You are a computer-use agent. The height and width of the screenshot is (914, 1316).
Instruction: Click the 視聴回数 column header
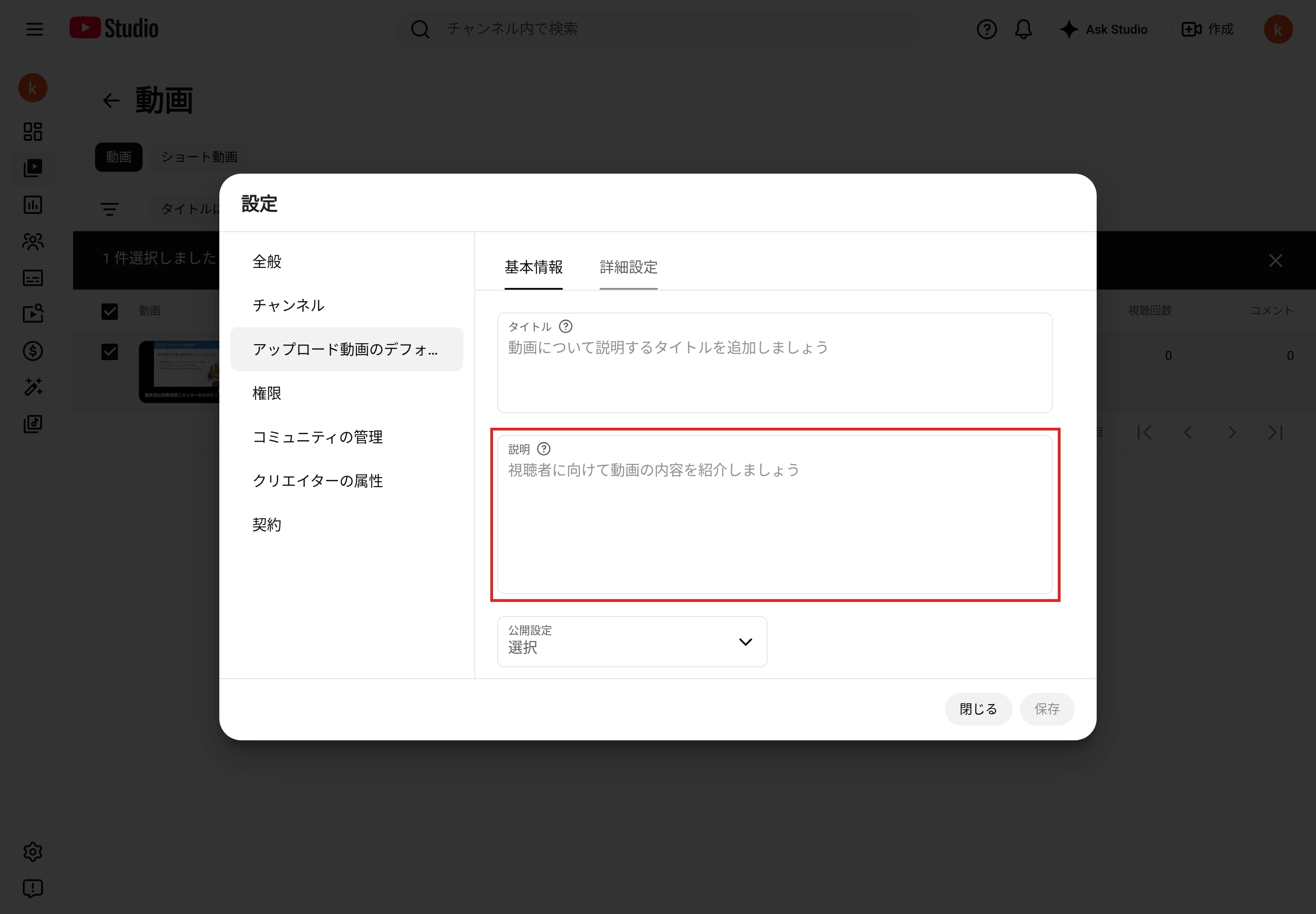click(1150, 310)
